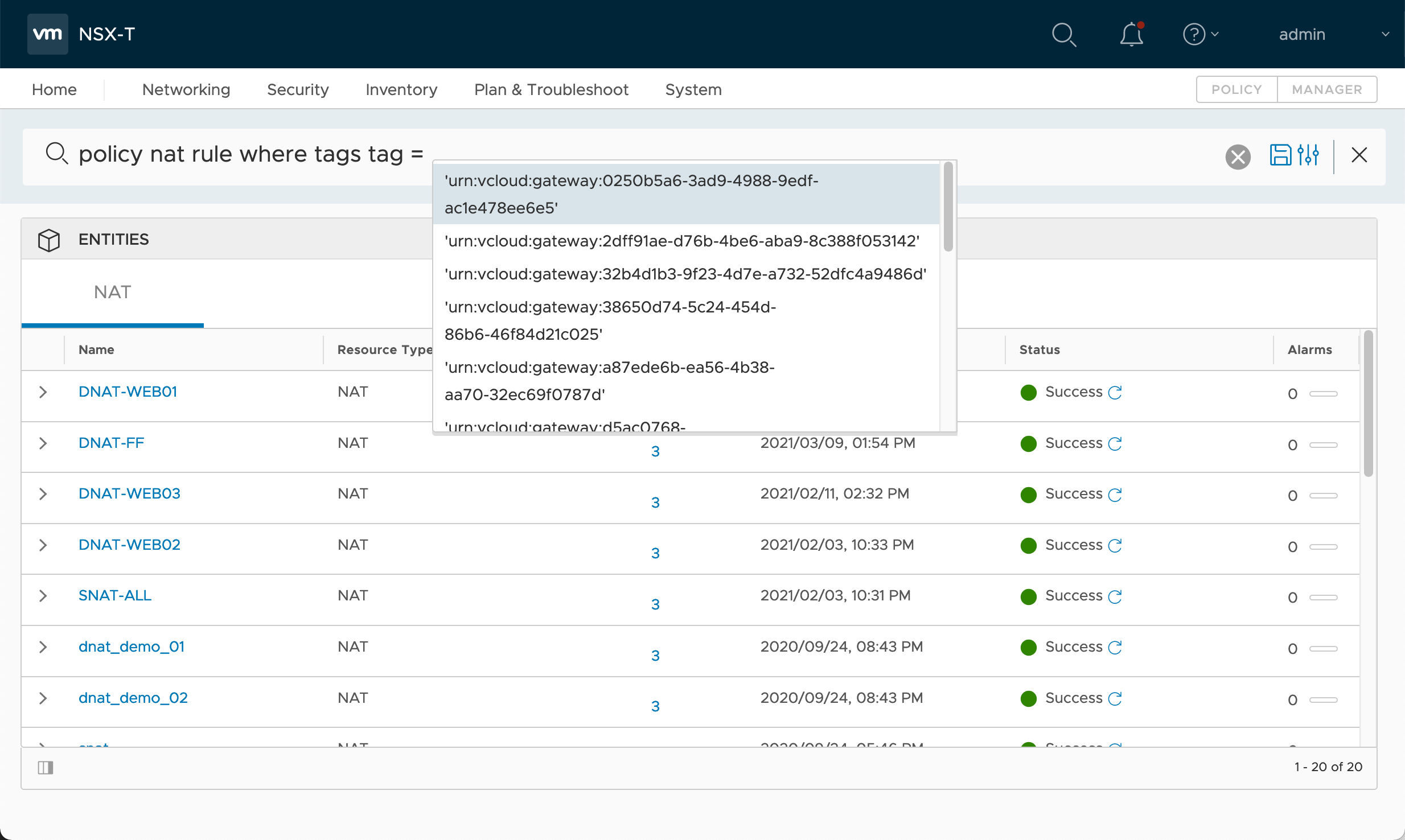
Task: Click the alarms bar for DNAT-WEB01
Action: pyautogui.click(x=1323, y=393)
